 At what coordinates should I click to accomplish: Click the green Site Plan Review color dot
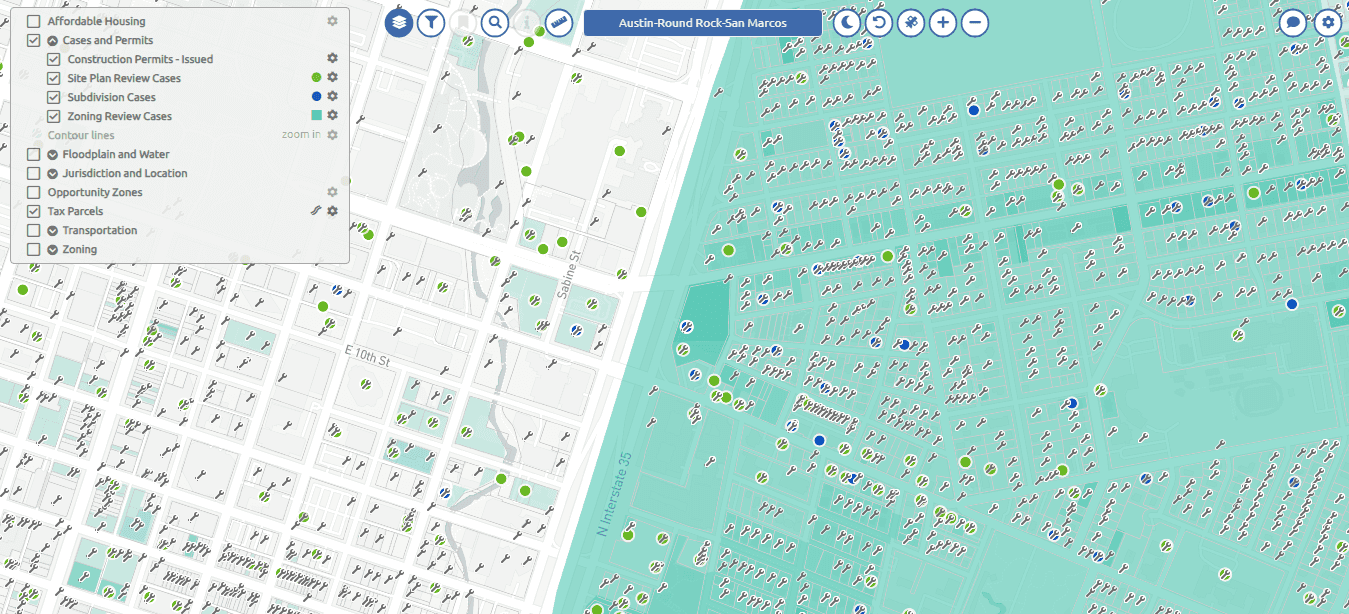point(316,78)
